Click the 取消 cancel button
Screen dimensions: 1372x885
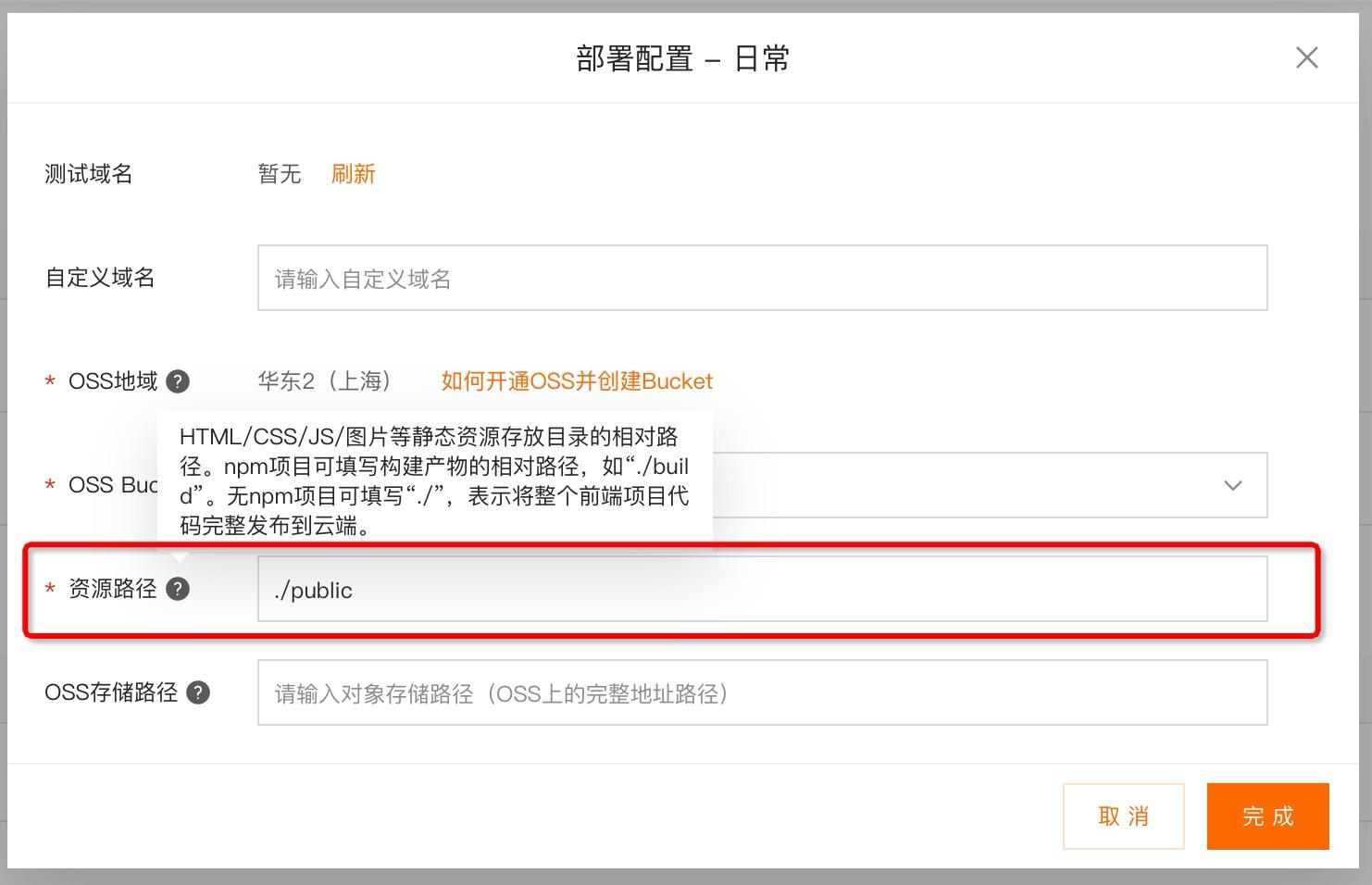pyautogui.click(x=1123, y=816)
